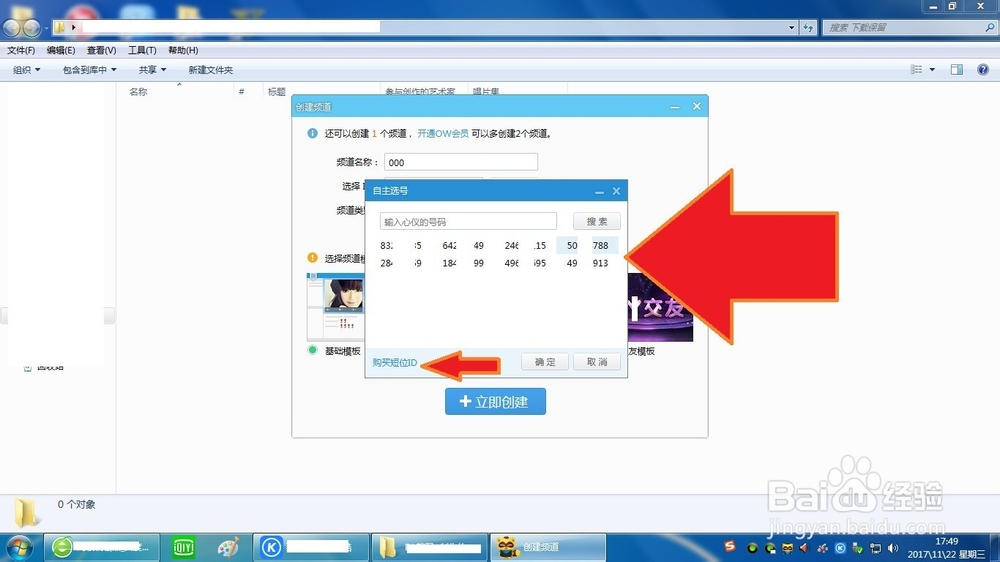Open the 工具(T) menu
Screen dimensions: 1000x562
142,50
